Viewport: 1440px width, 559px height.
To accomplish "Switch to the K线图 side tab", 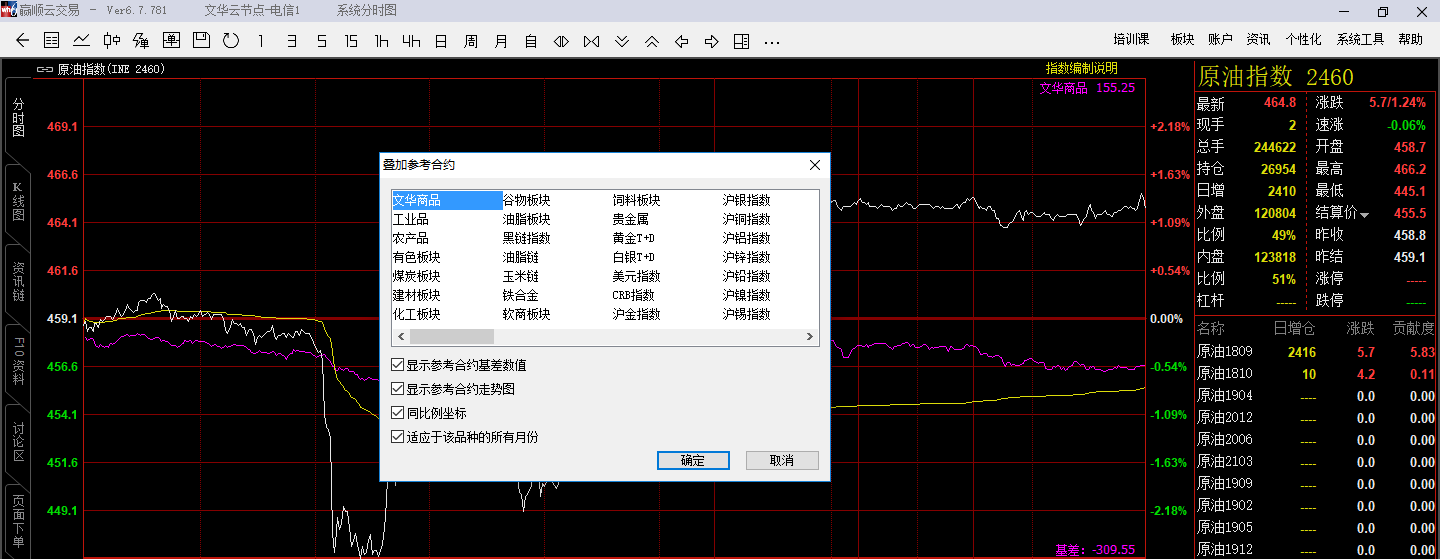I will coord(17,203).
